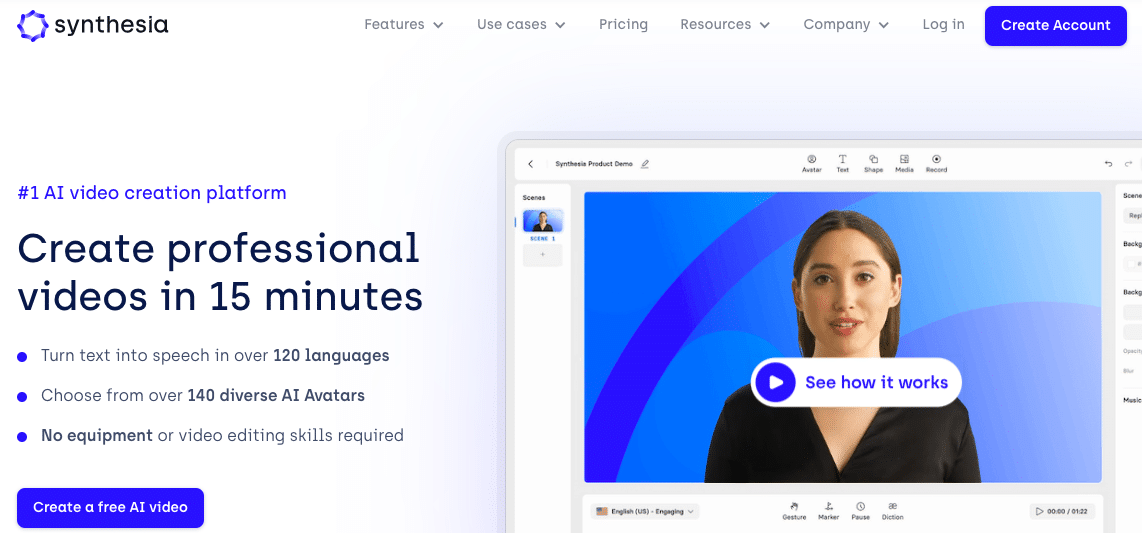Play the script preview 00:00 / 01:22
The height and width of the screenshot is (533, 1142).
pos(1062,511)
